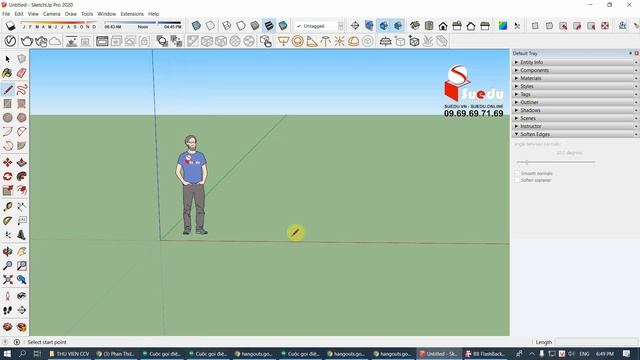640x360 pixels.
Task: Switch to THU VIEN CCV taskbar item
Action: pyautogui.click(x=69, y=354)
